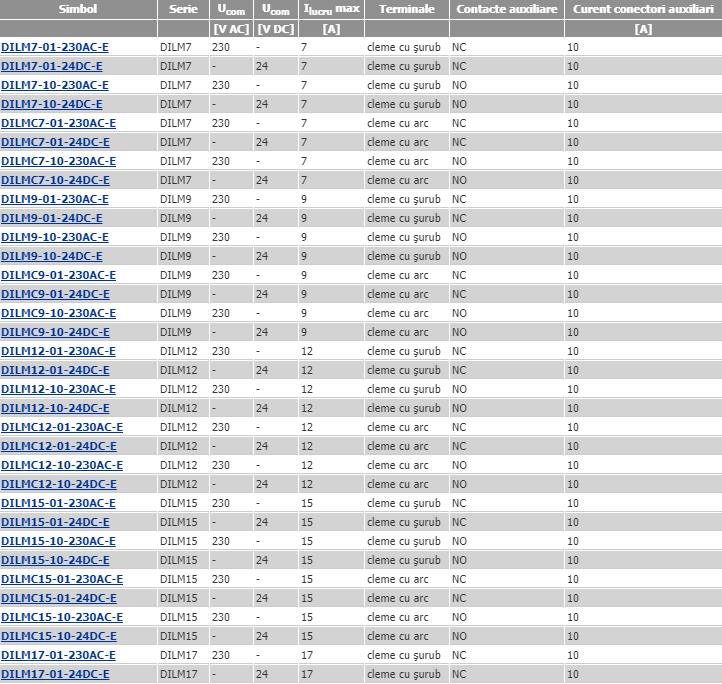
Task: Open the DILM9-10-230AC-E link
Action: 55,237
